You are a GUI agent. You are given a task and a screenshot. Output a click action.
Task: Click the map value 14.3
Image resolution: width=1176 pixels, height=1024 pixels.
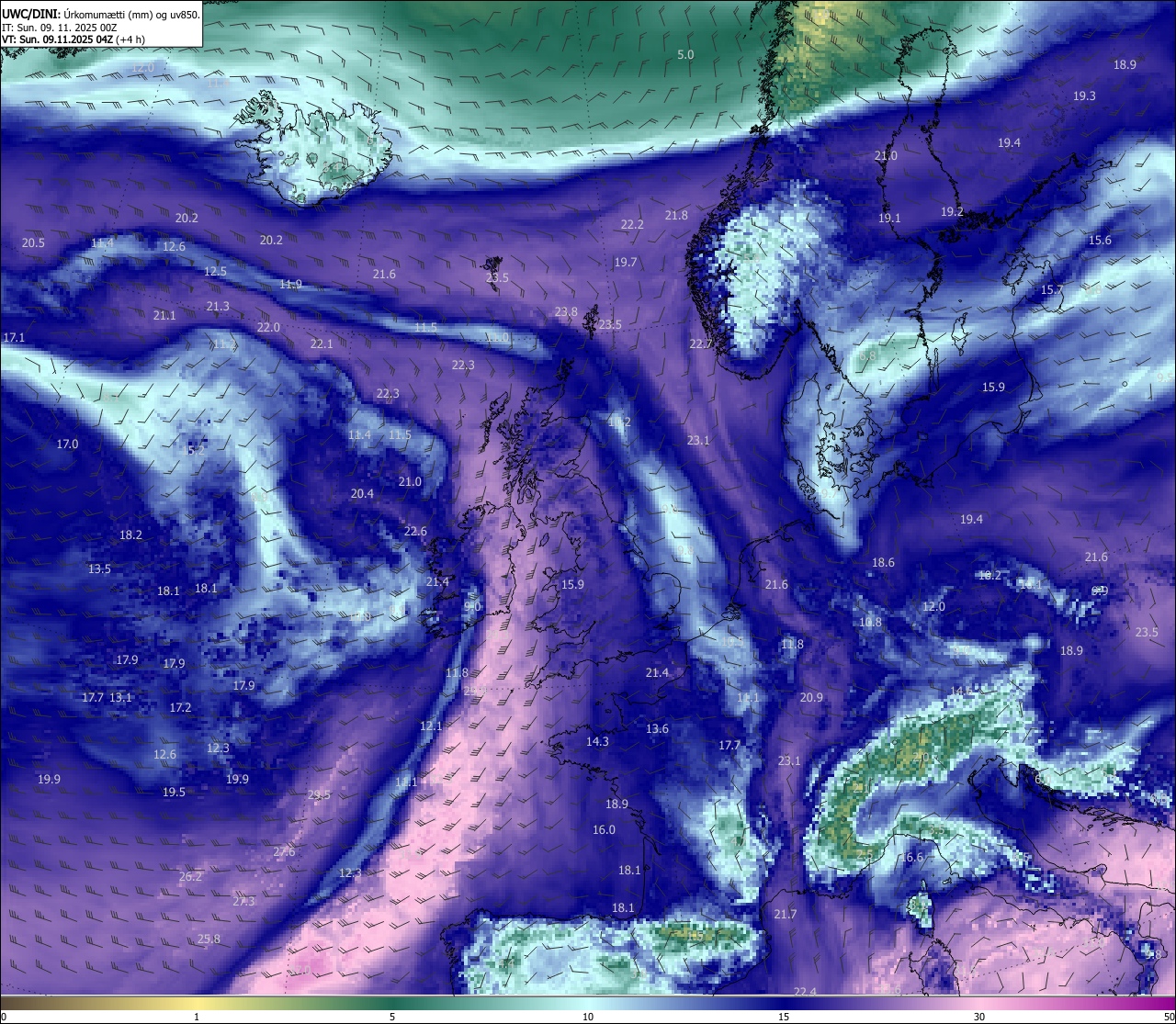coord(597,741)
